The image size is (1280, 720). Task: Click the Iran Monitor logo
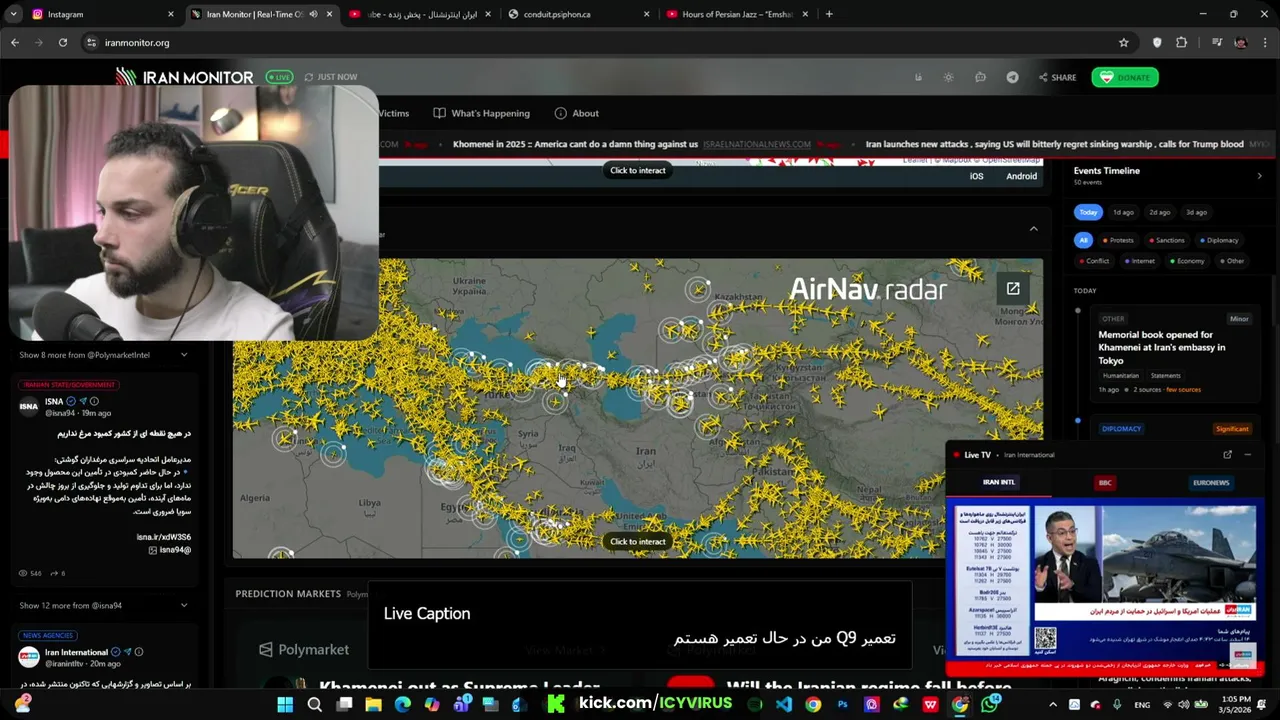click(x=184, y=77)
